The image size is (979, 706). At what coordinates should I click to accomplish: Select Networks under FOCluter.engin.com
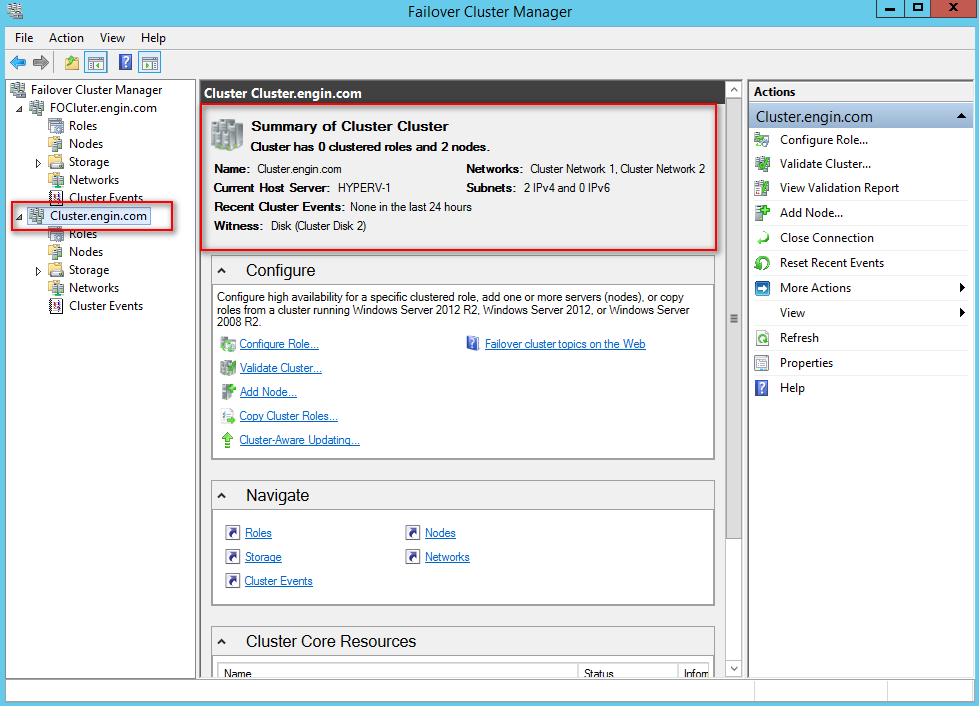(x=94, y=180)
